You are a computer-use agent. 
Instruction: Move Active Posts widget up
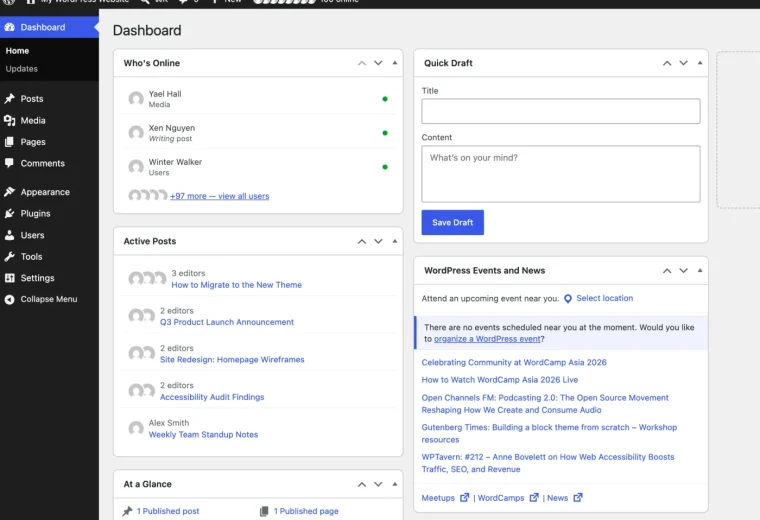362,241
